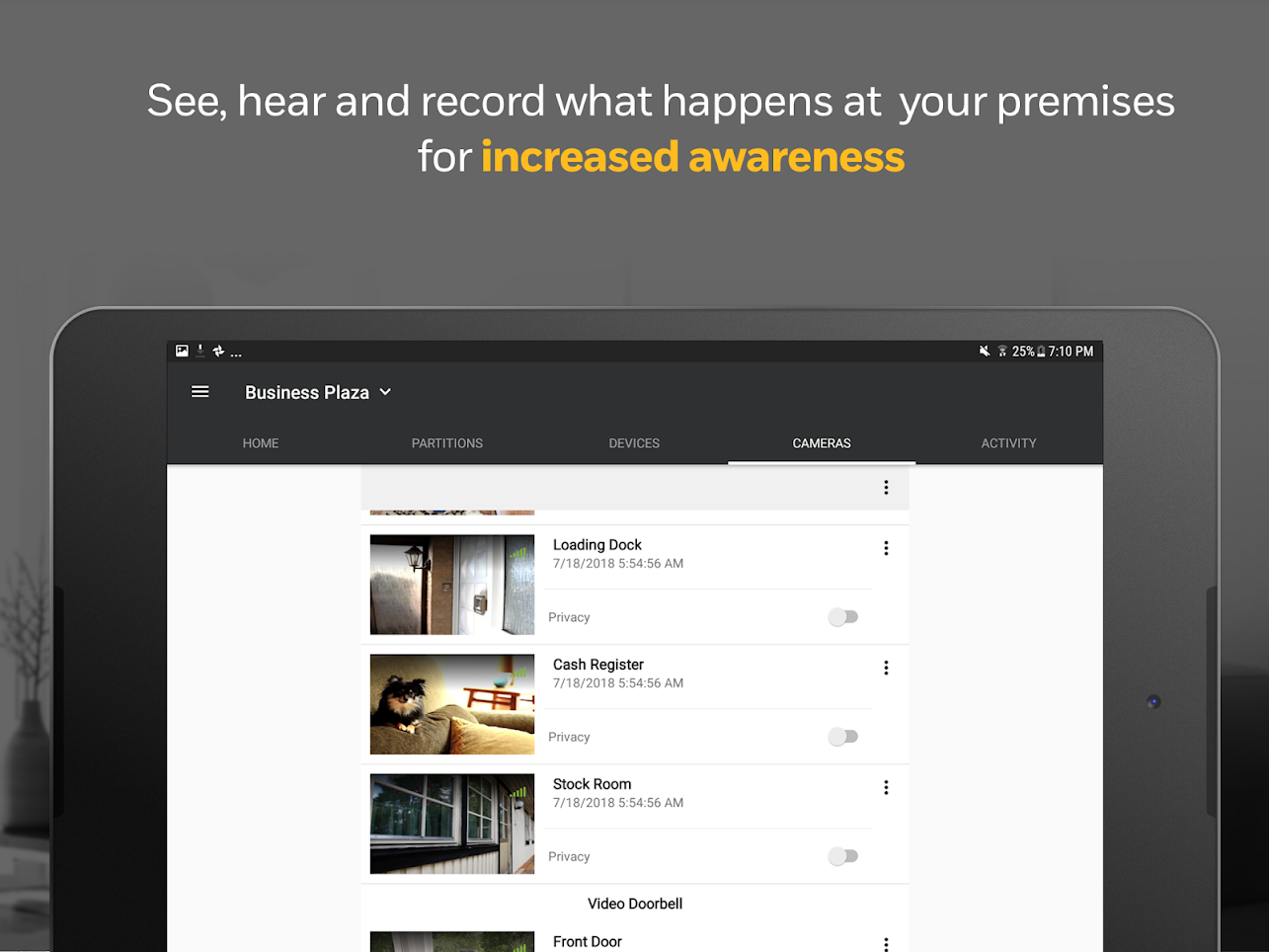Open the Partitions tab

coord(447,443)
